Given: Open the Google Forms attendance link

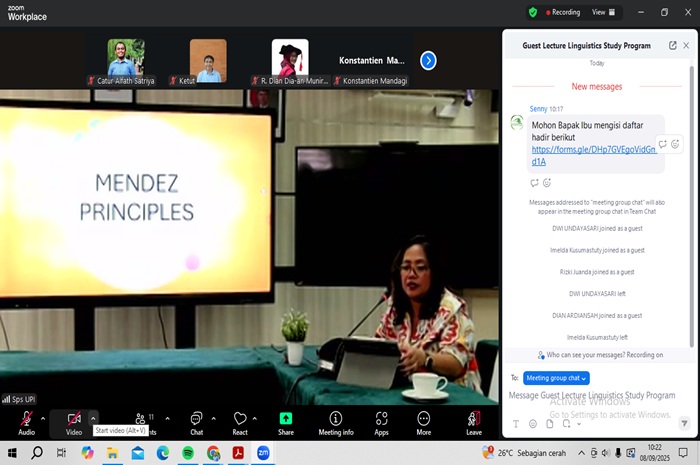Looking at the screenshot, I should point(593,154).
